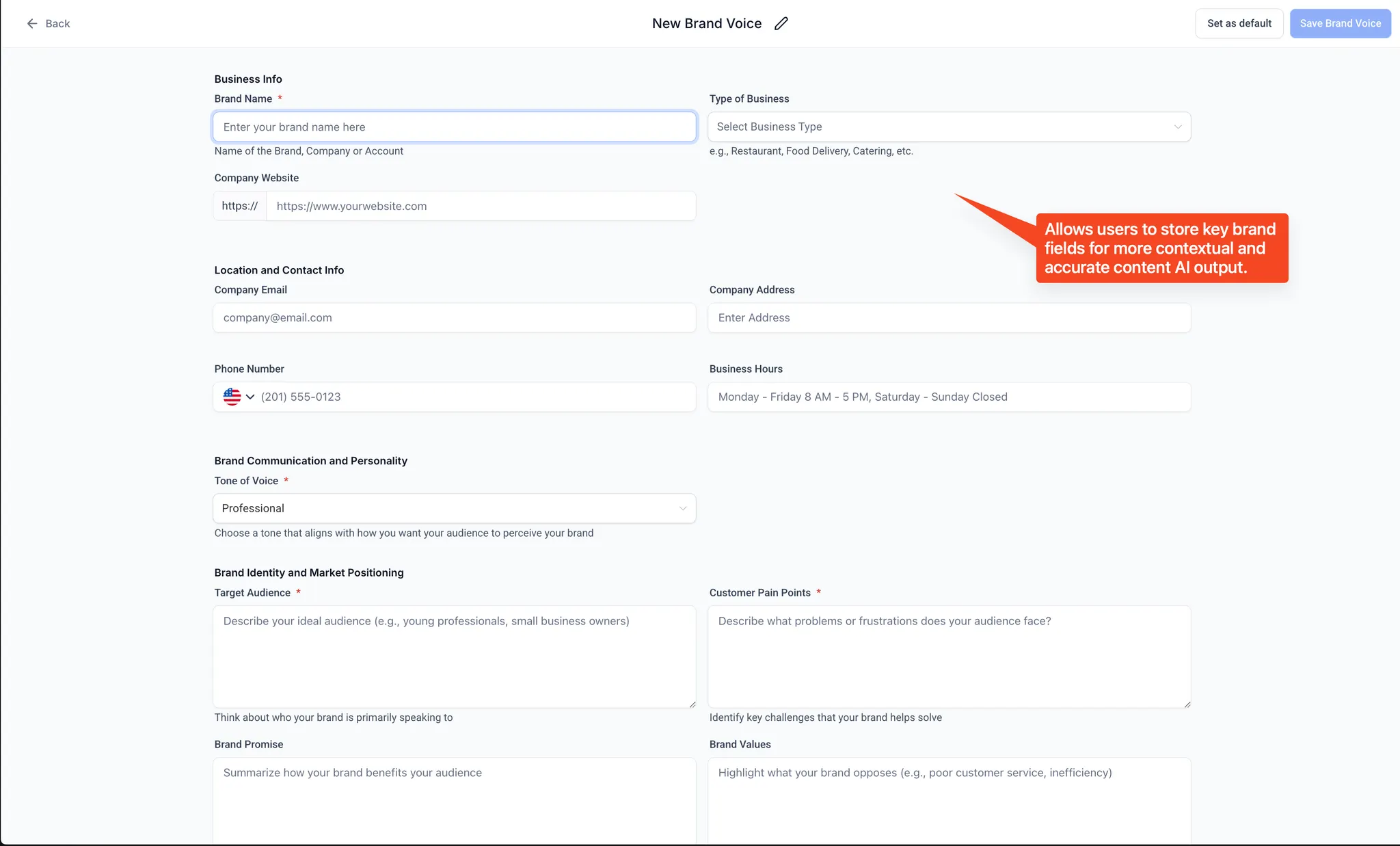Focus the Business Hours field

[949, 397]
